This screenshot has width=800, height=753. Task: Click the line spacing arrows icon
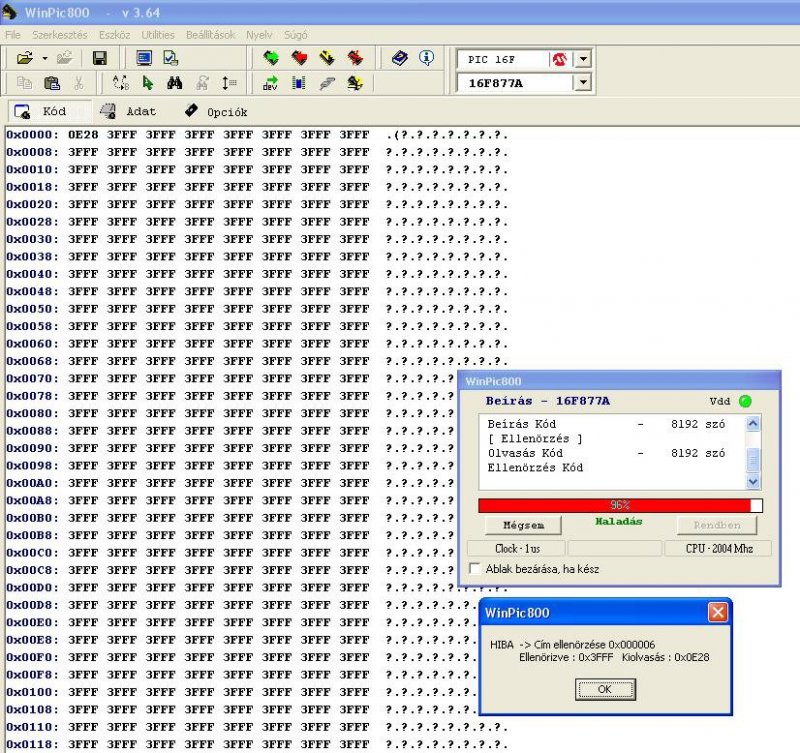[229, 83]
